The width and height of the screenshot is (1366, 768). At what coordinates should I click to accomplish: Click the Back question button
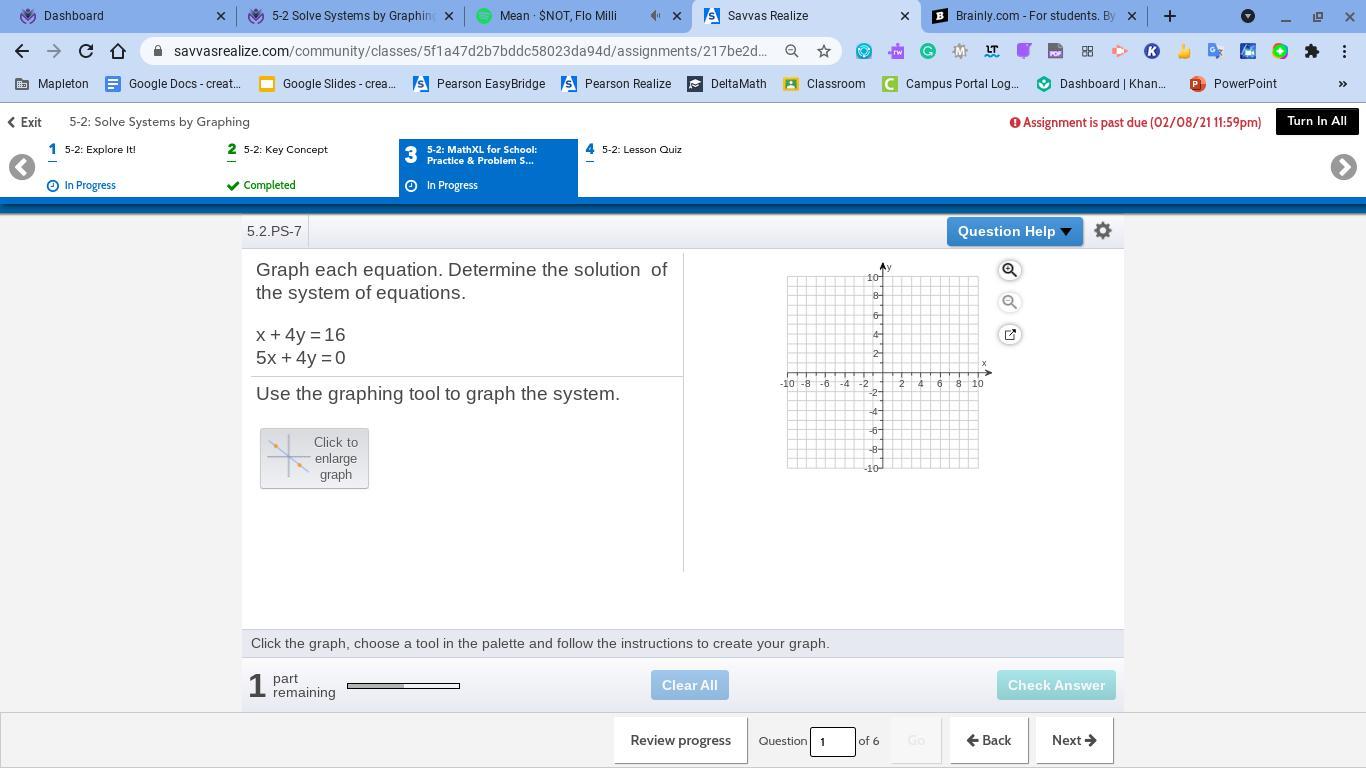point(989,741)
